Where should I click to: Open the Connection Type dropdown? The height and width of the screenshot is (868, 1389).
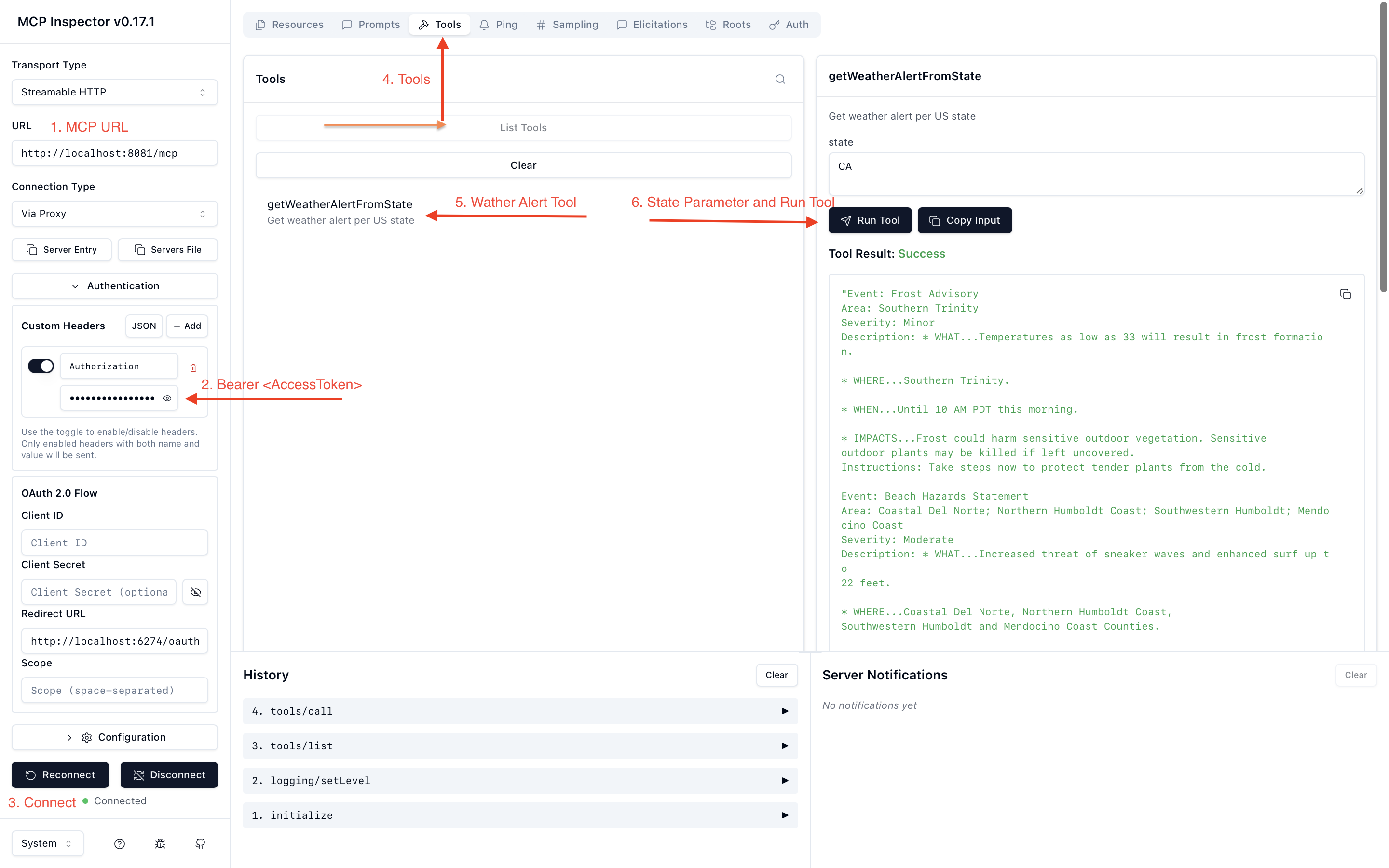[114, 213]
